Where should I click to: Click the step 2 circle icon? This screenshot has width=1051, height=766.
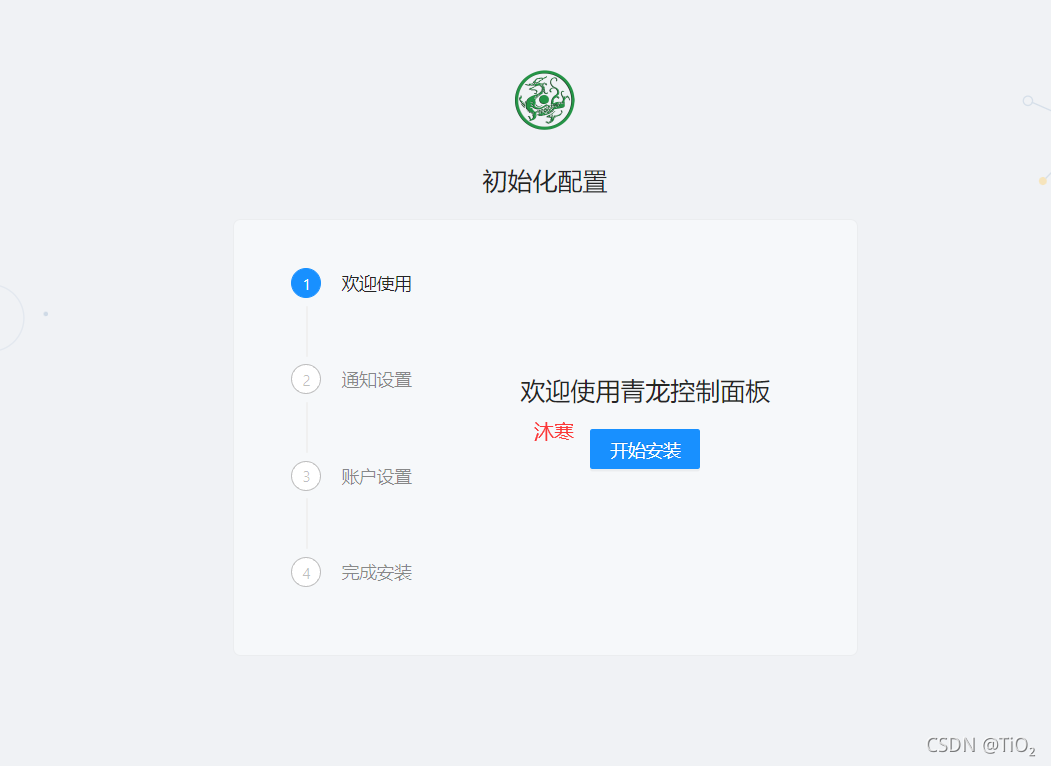pos(306,379)
